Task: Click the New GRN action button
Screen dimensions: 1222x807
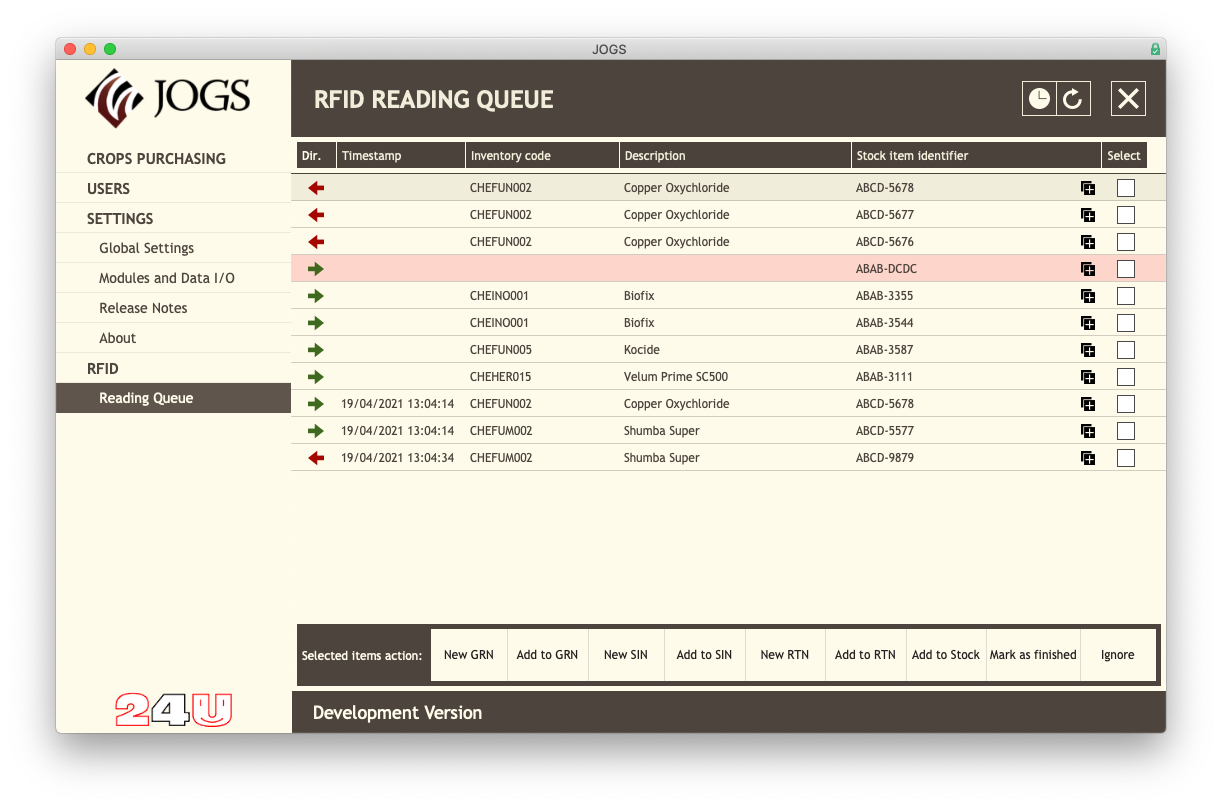Action: [468, 654]
